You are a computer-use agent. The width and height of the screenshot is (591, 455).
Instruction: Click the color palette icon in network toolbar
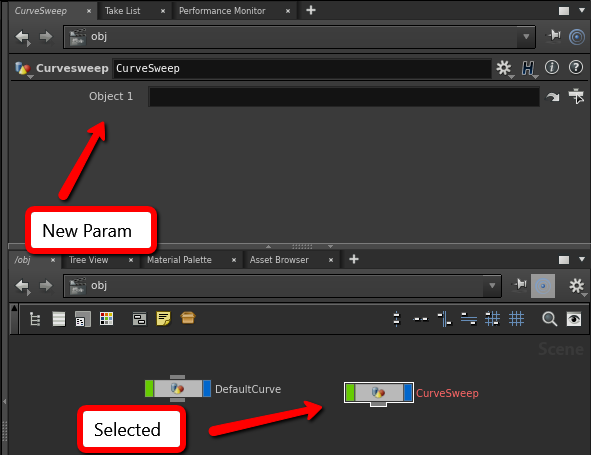tap(106, 319)
